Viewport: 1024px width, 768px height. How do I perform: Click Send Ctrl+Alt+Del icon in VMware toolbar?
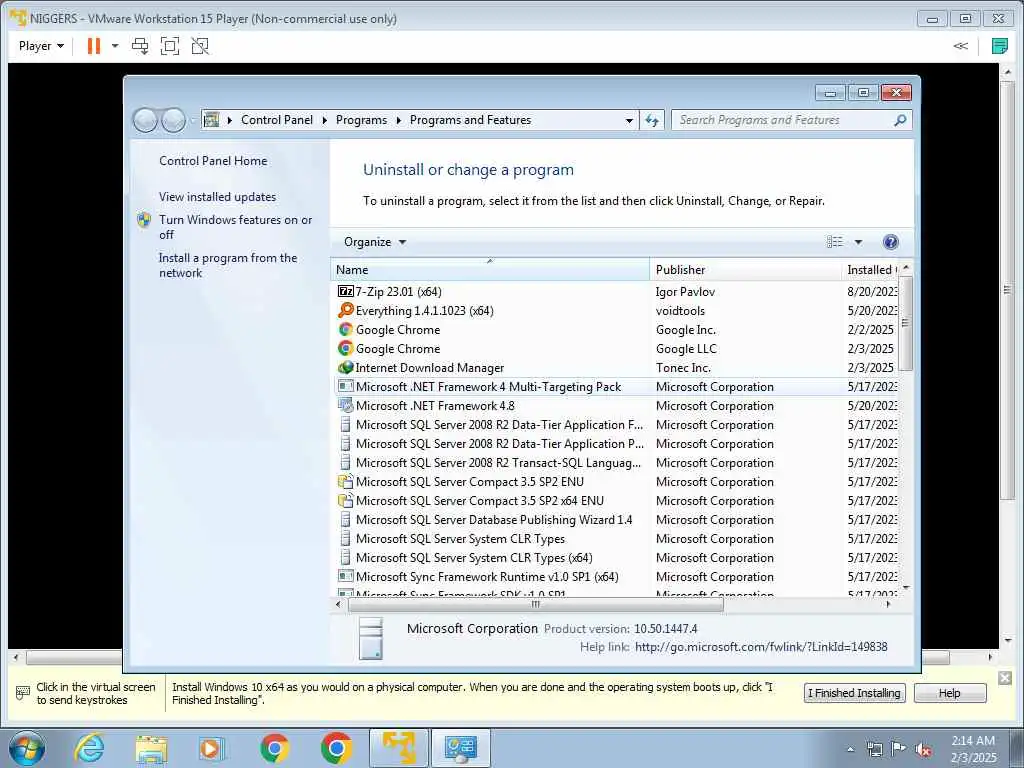tap(140, 46)
